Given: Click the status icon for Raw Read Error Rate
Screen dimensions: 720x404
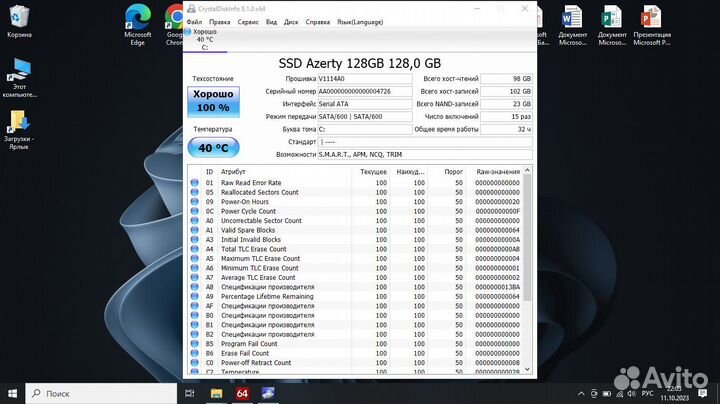Looking at the screenshot, I should pyautogui.click(x=195, y=183).
